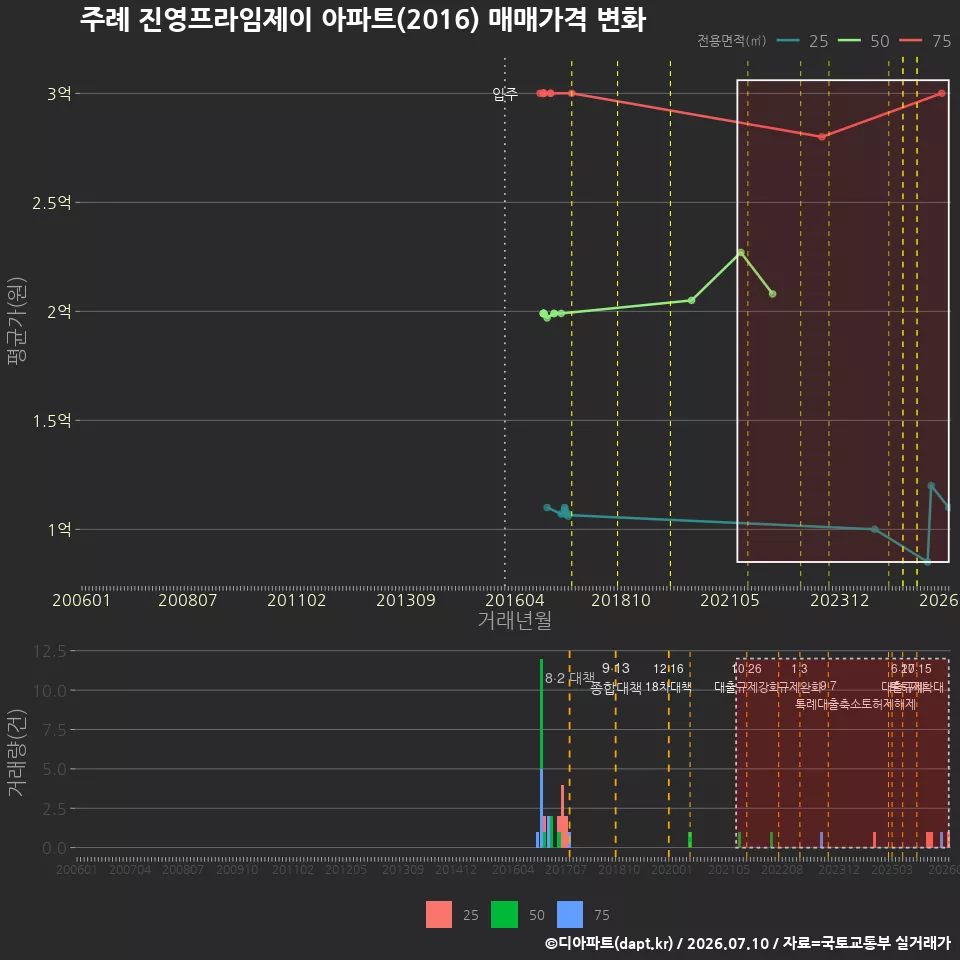Click the teal data point on the 1억 gridline
This screenshot has height=960, width=960.
pyautogui.click(x=875, y=529)
